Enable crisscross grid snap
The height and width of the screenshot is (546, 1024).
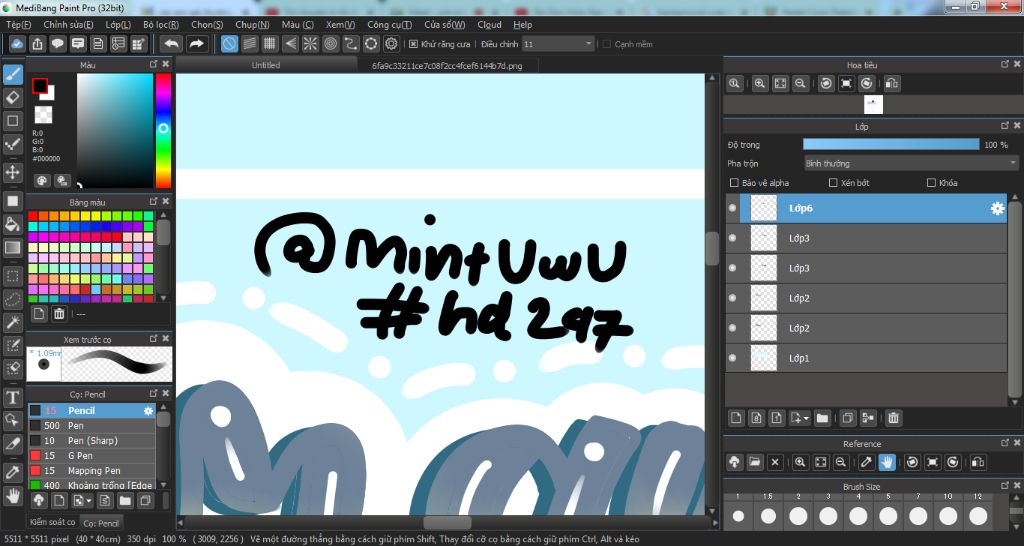tap(270, 44)
